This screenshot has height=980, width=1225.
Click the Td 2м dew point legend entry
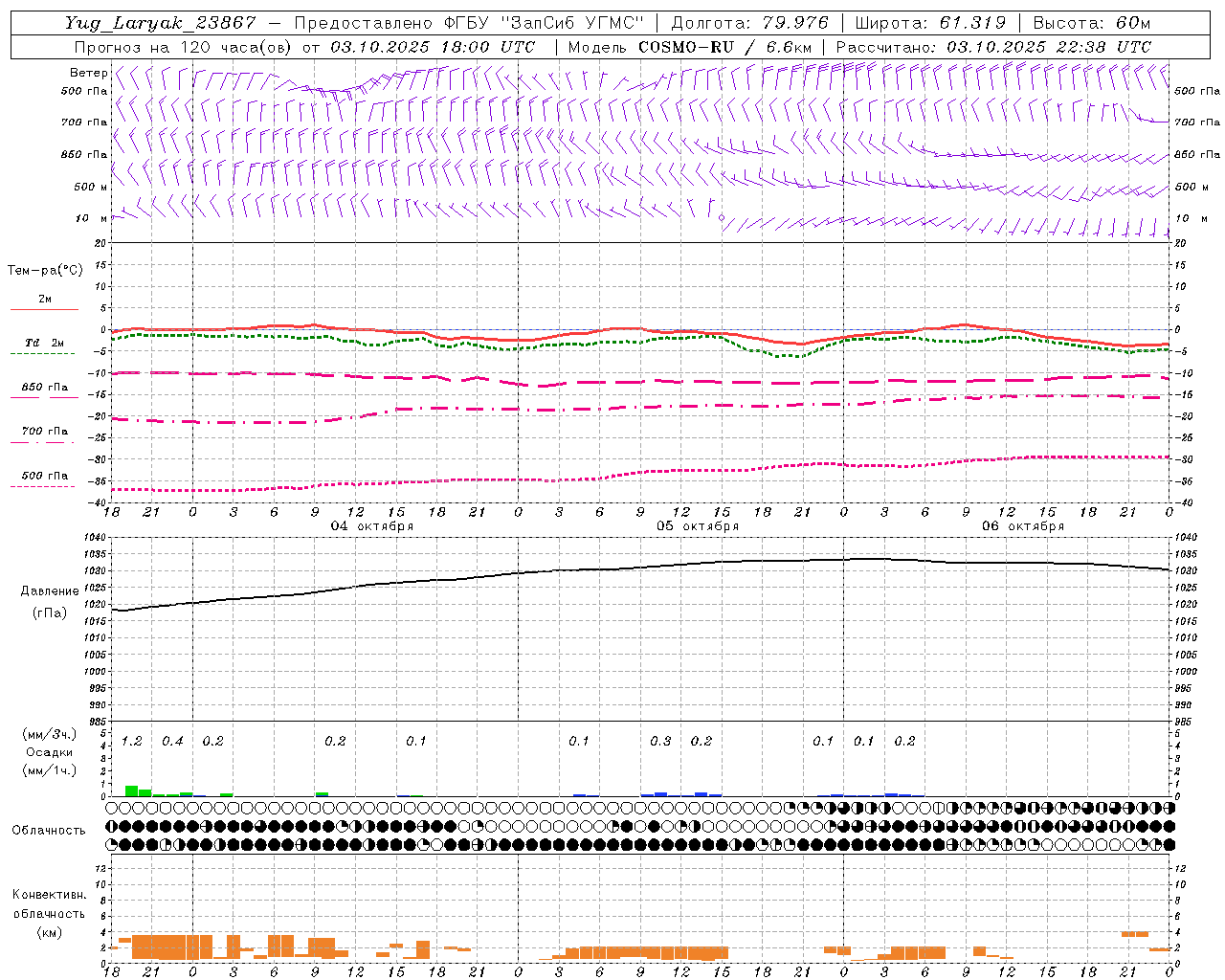[x=44, y=343]
